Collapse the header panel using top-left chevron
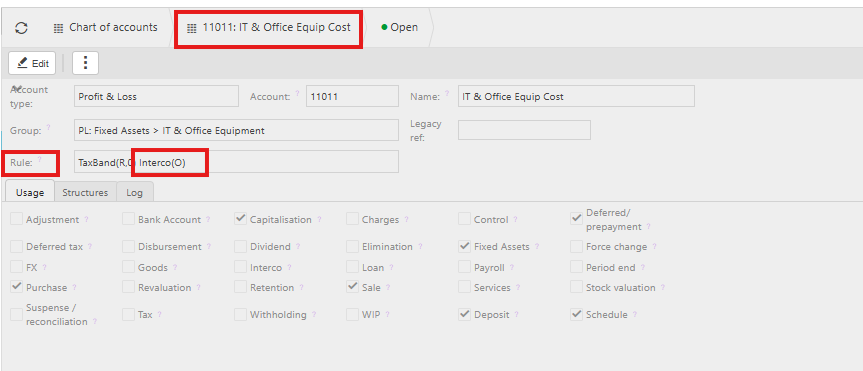Viewport: 863px width, 371px height. pyautogui.click(x=17, y=88)
